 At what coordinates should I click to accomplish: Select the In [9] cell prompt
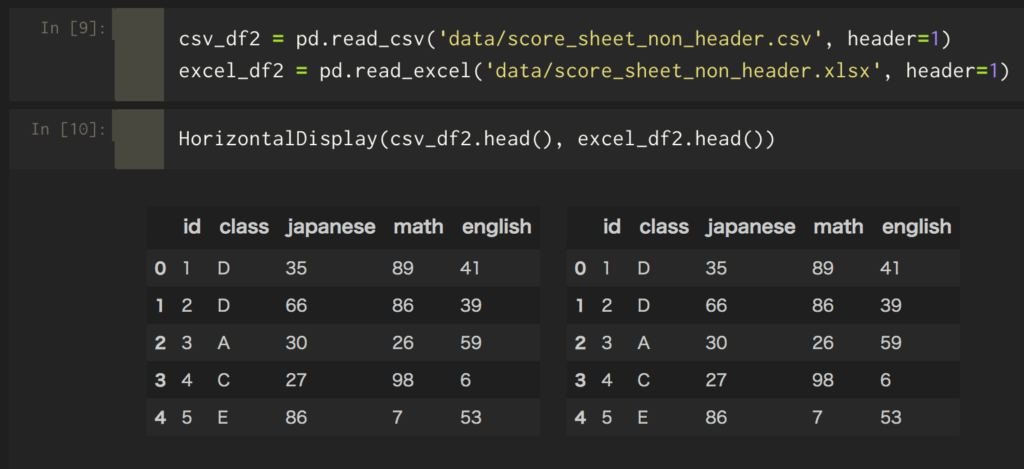tap(72, 29)
